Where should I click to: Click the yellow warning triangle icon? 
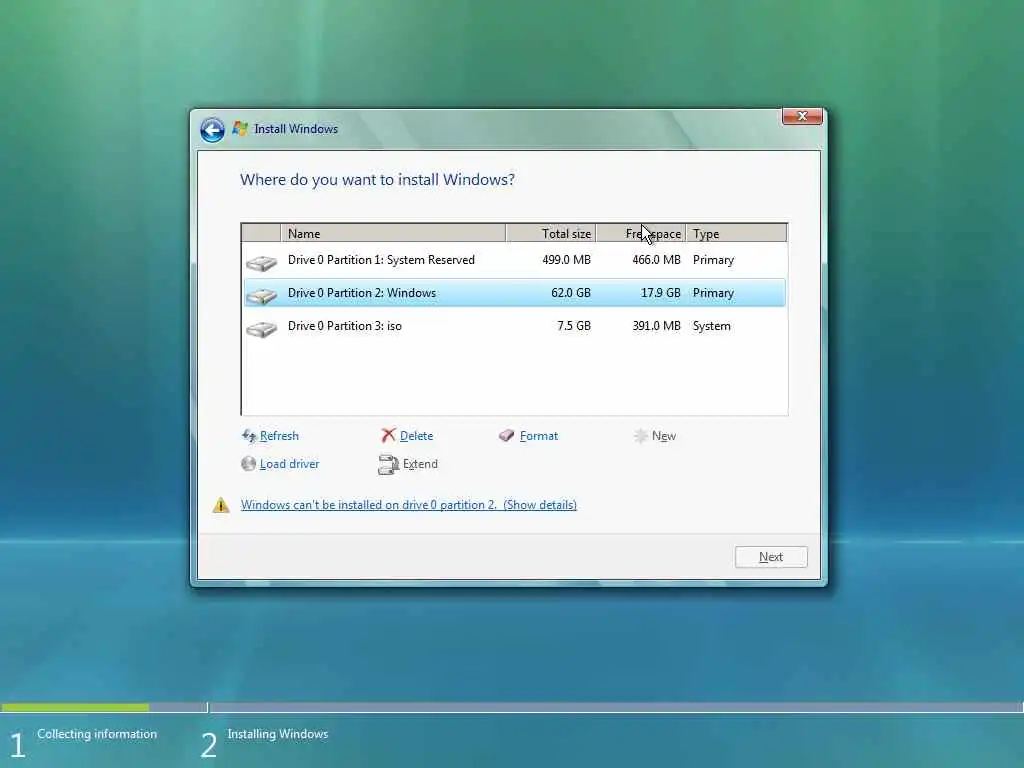pos(221,505)
